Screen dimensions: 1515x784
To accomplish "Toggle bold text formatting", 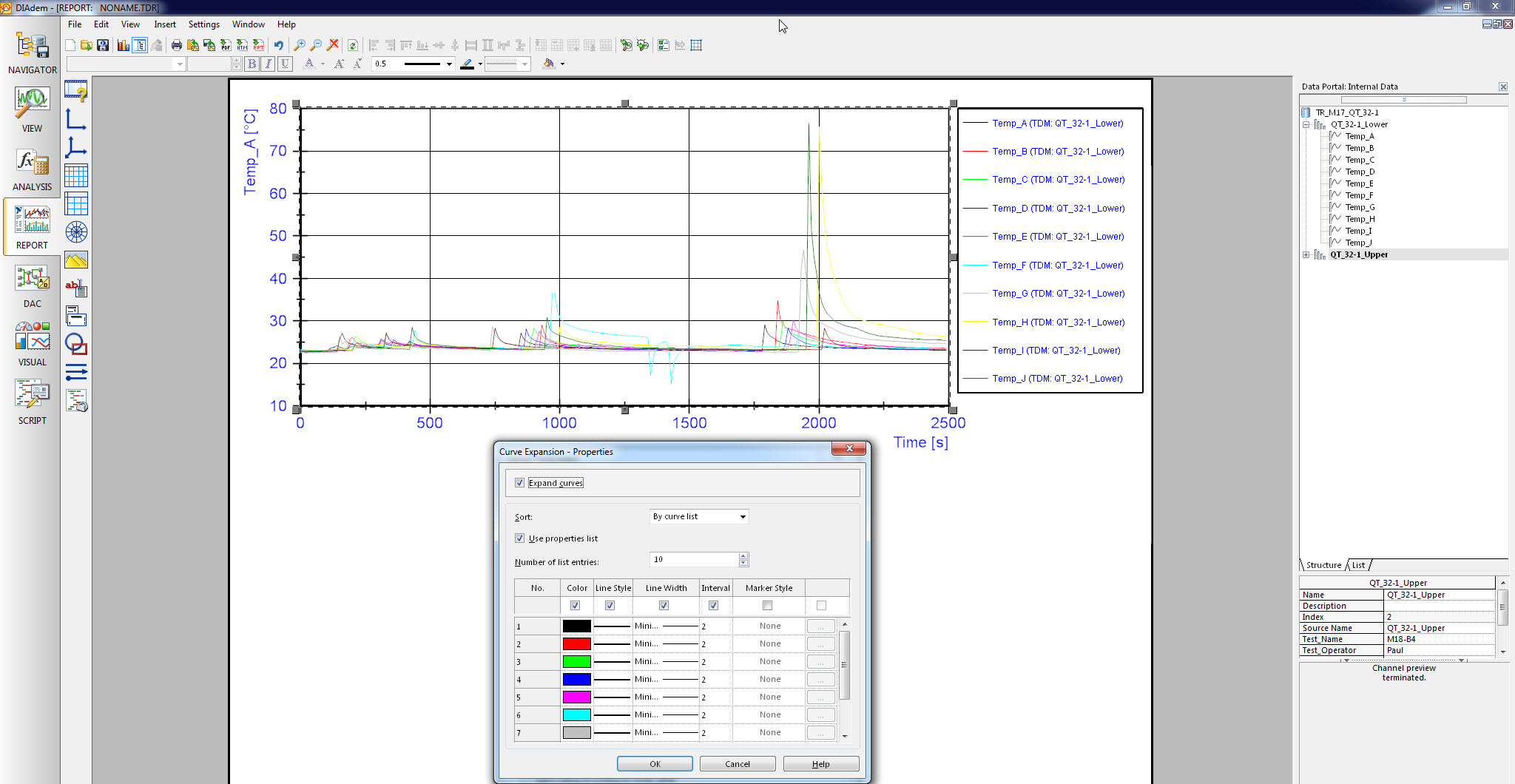I will (x=252, y=64).
